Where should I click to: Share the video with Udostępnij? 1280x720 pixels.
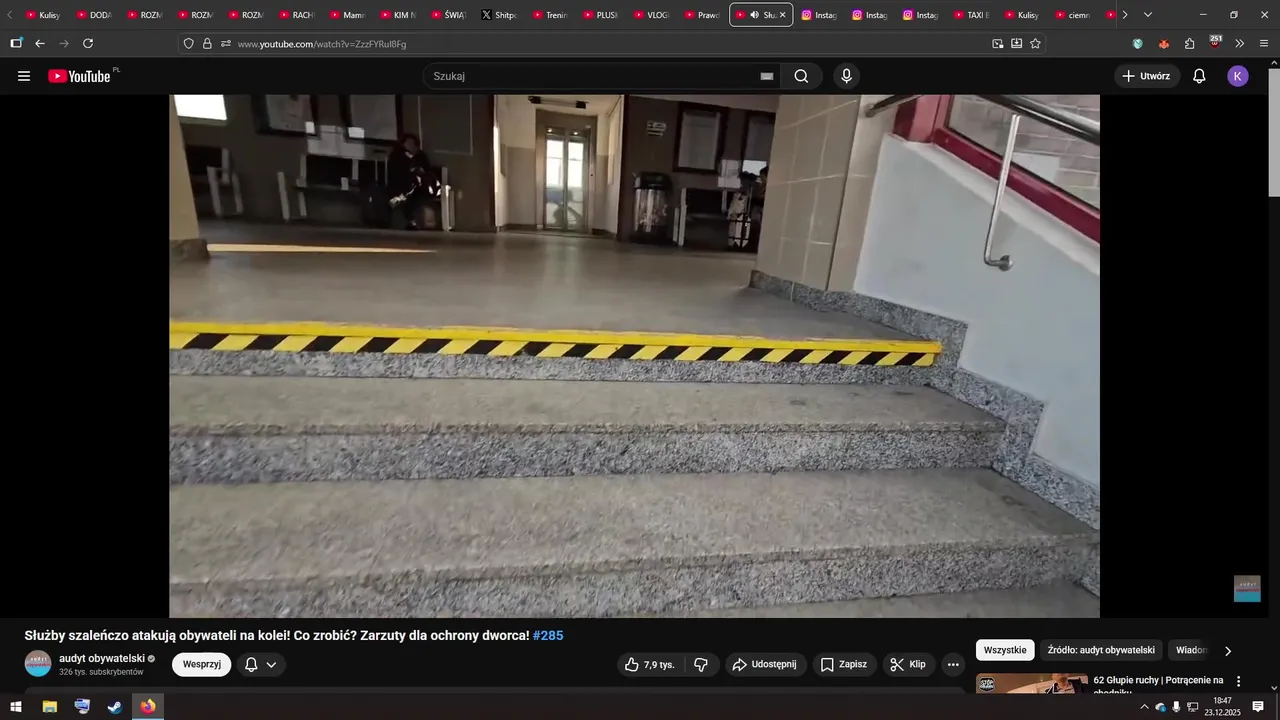[764, 664]
